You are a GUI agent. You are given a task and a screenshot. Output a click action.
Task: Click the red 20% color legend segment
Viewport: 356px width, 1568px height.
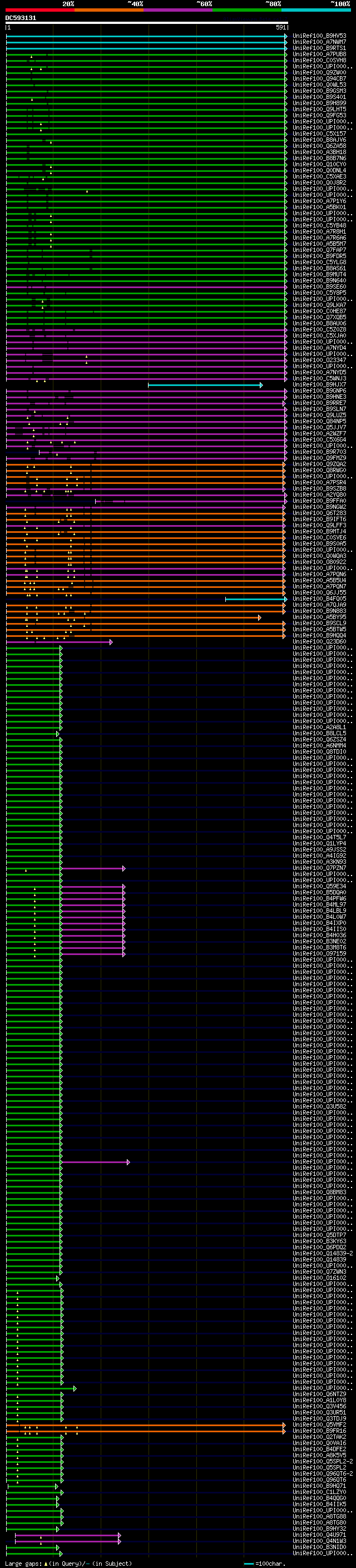(x=39, y=10)
